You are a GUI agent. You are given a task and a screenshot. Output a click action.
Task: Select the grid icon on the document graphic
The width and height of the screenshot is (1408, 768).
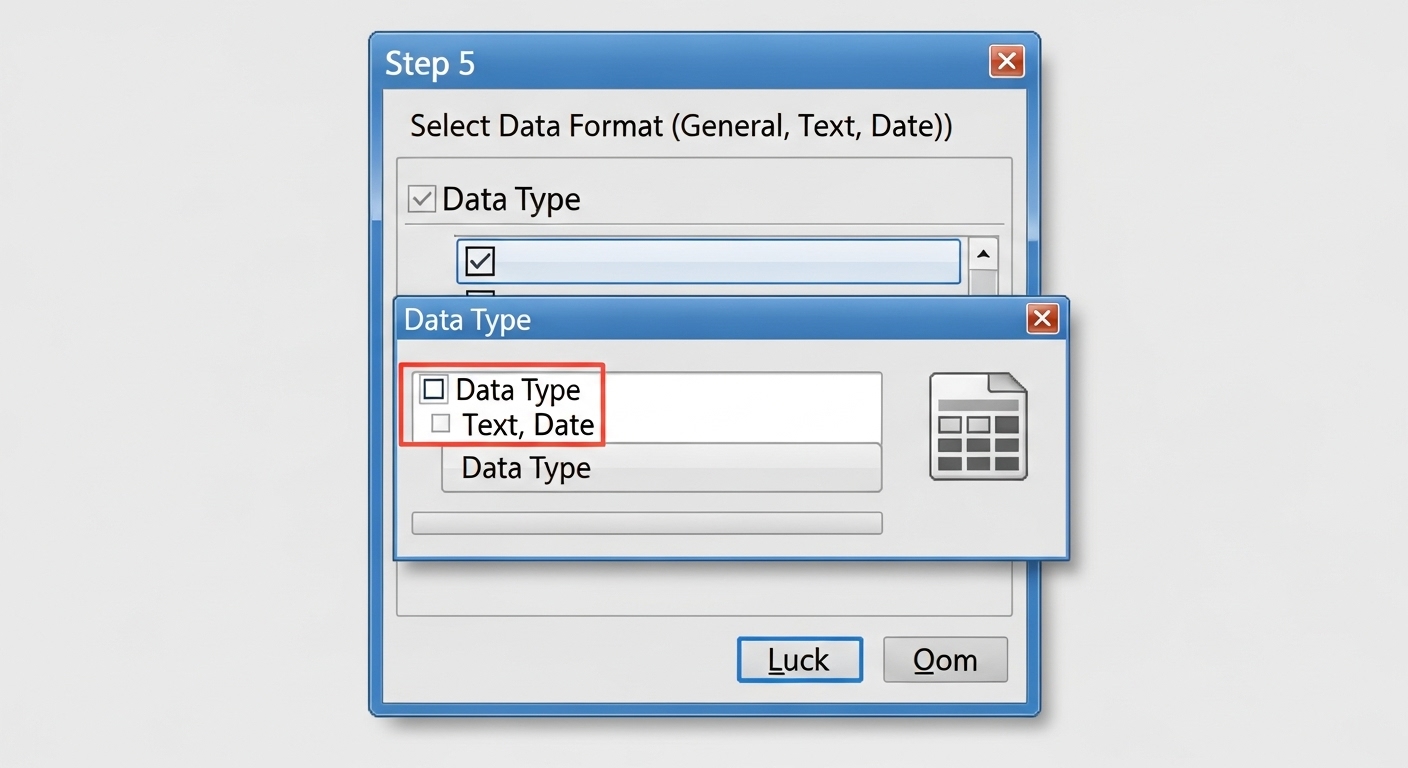click(x=978, y=440)
